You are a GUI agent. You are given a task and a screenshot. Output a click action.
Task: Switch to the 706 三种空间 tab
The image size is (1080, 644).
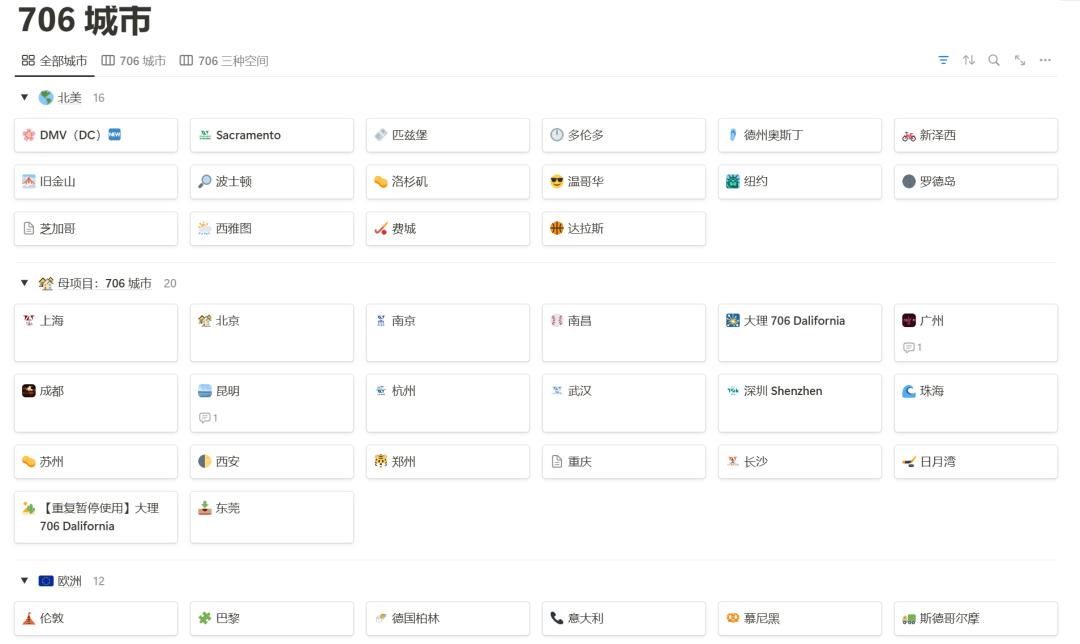[x=224, y=61]
